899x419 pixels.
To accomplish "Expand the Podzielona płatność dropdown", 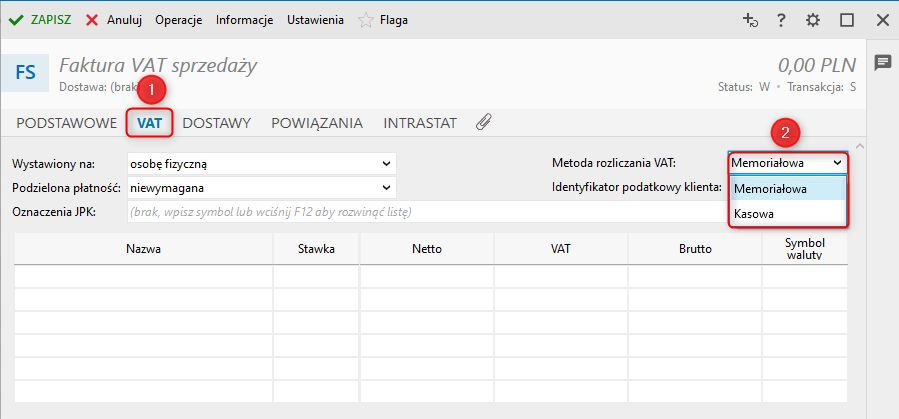I will [387, 187].
